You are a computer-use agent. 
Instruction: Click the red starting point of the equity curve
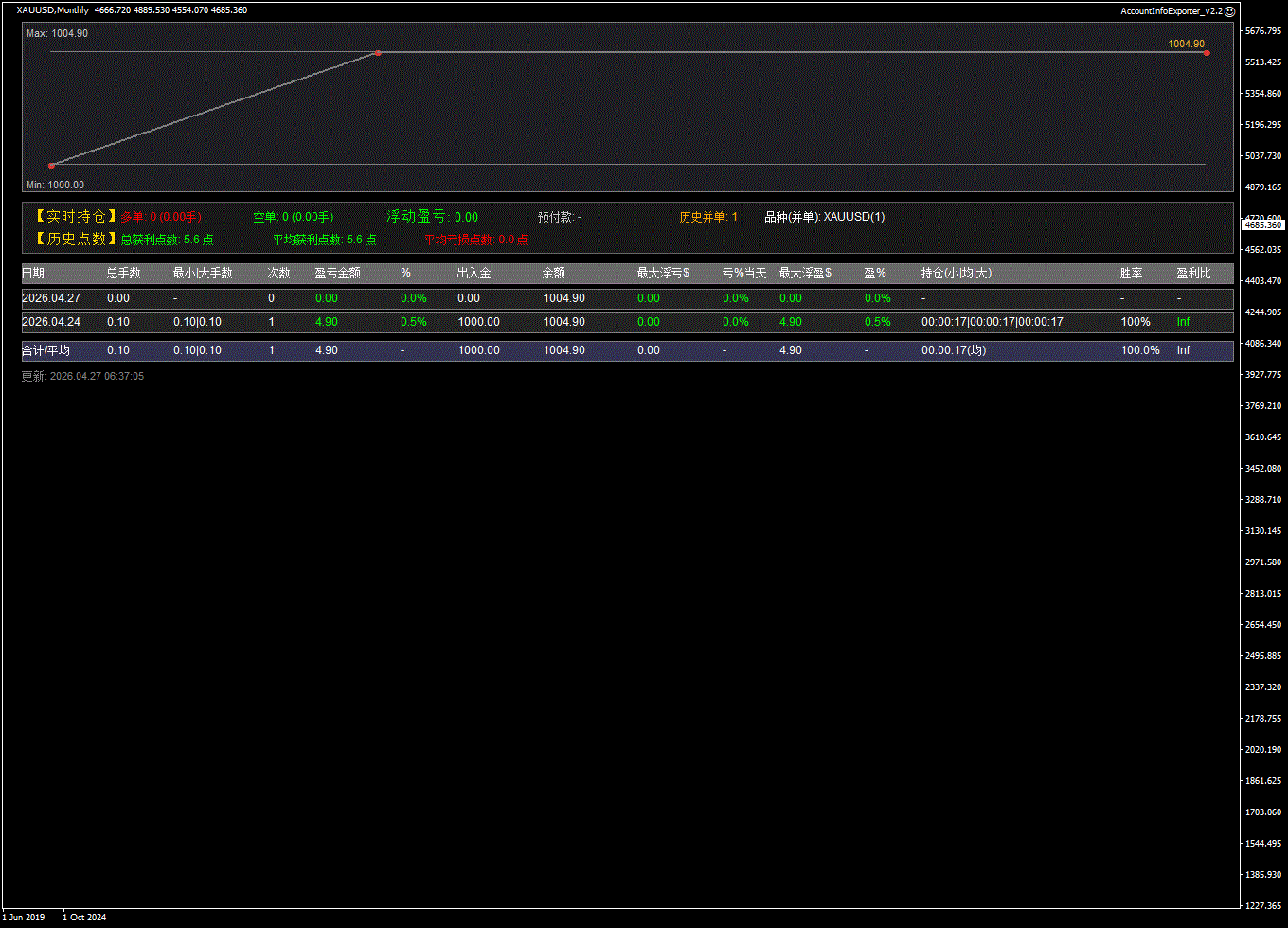tap(51, 166)
